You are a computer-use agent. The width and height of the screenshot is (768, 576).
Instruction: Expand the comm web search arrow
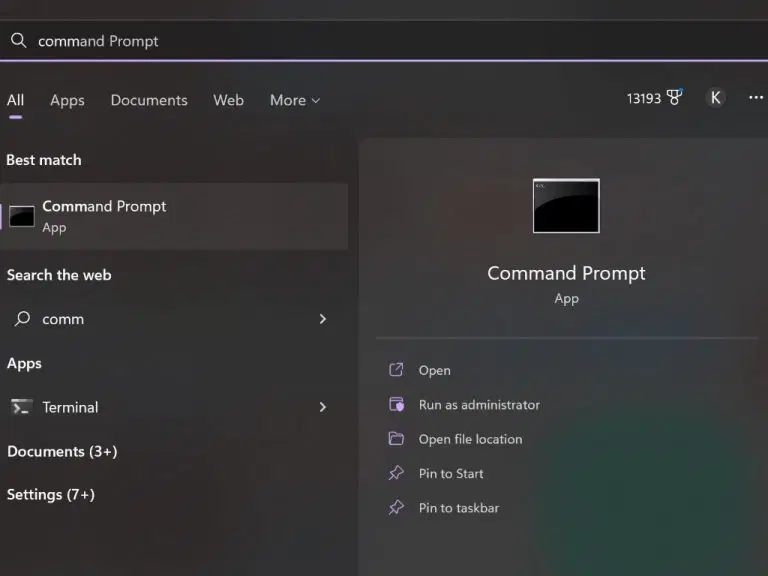click(x=322, y=319)
